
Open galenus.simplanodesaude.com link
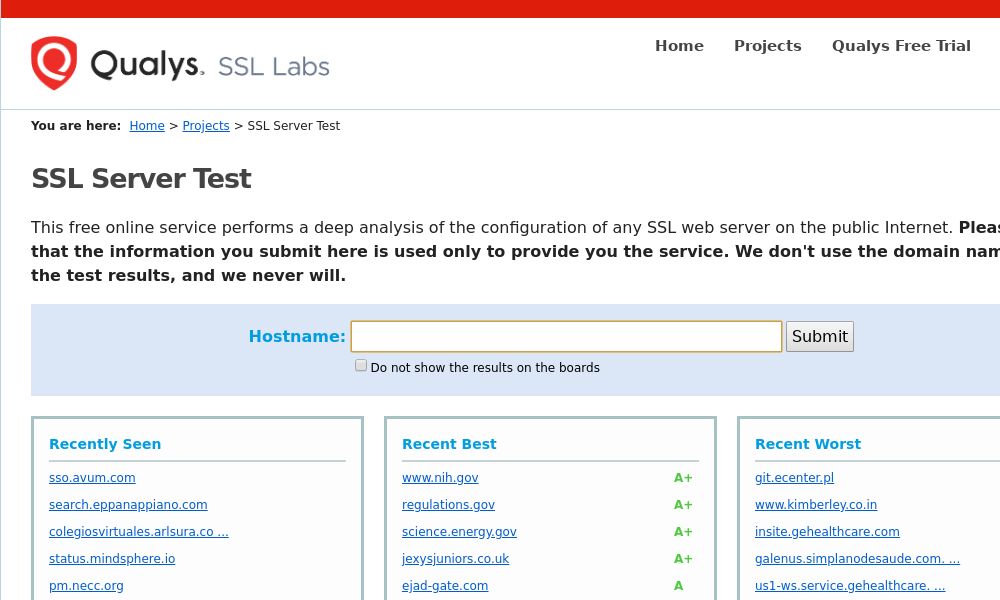pyautogui.click(x=857, y=559)
